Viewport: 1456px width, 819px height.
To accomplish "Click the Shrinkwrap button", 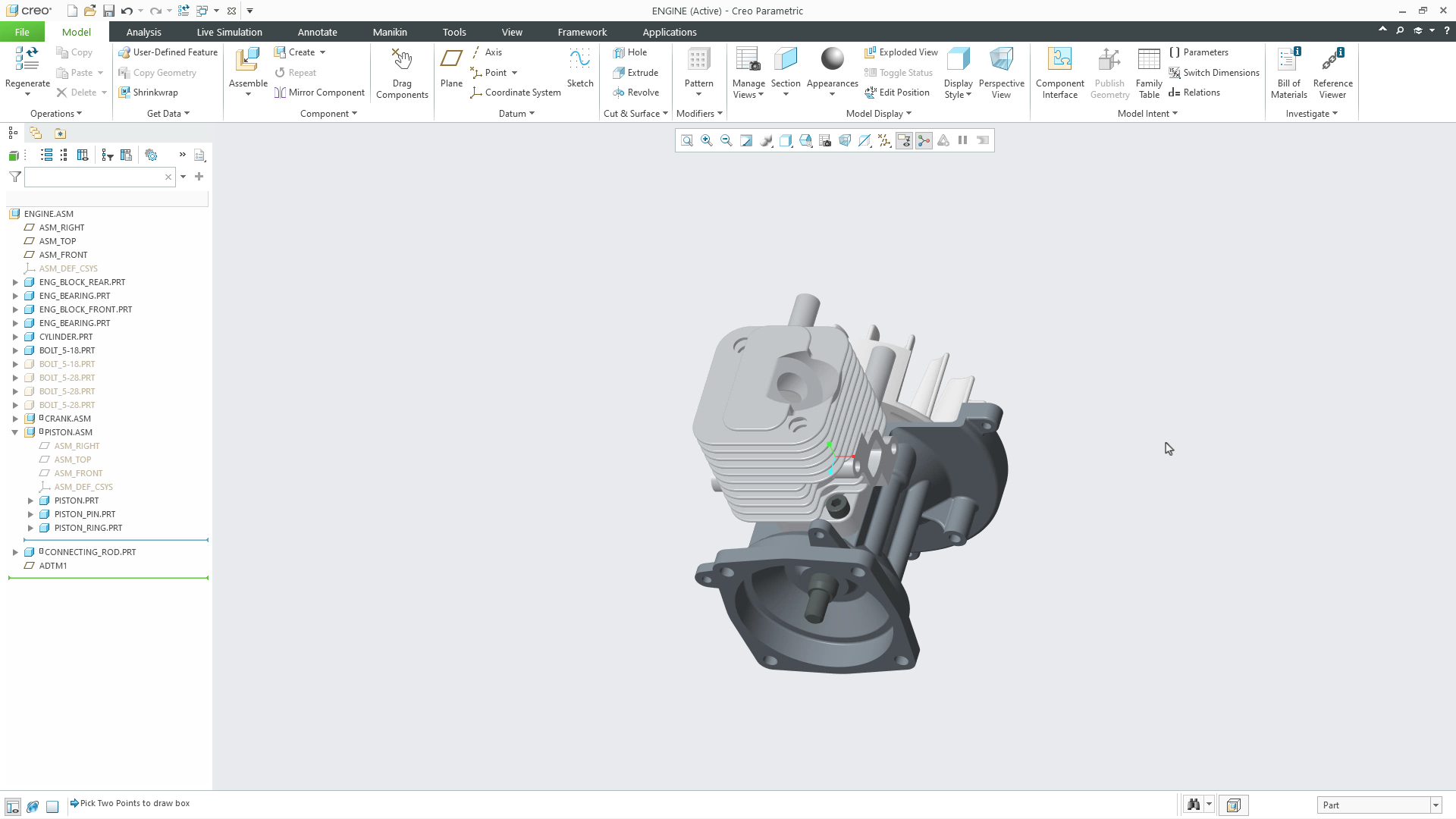I will point(148,93).
